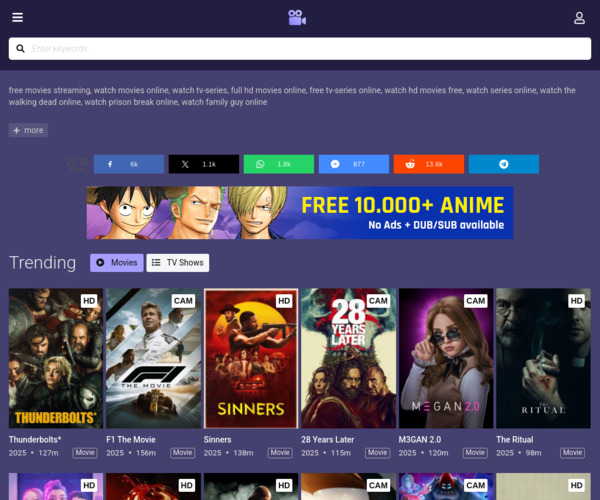Click CAM badge on F1 The Movie poster
600x500 pixels.
click(x=183, y=301)
